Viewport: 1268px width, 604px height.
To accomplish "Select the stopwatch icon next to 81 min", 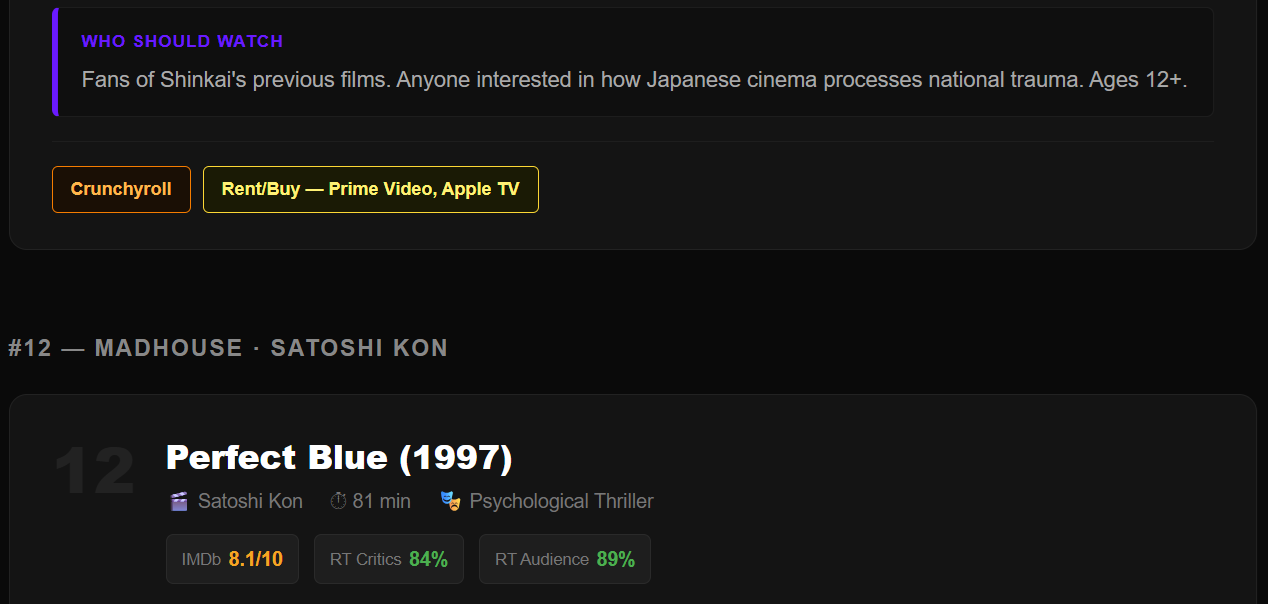I will click(x=336, y=501).
